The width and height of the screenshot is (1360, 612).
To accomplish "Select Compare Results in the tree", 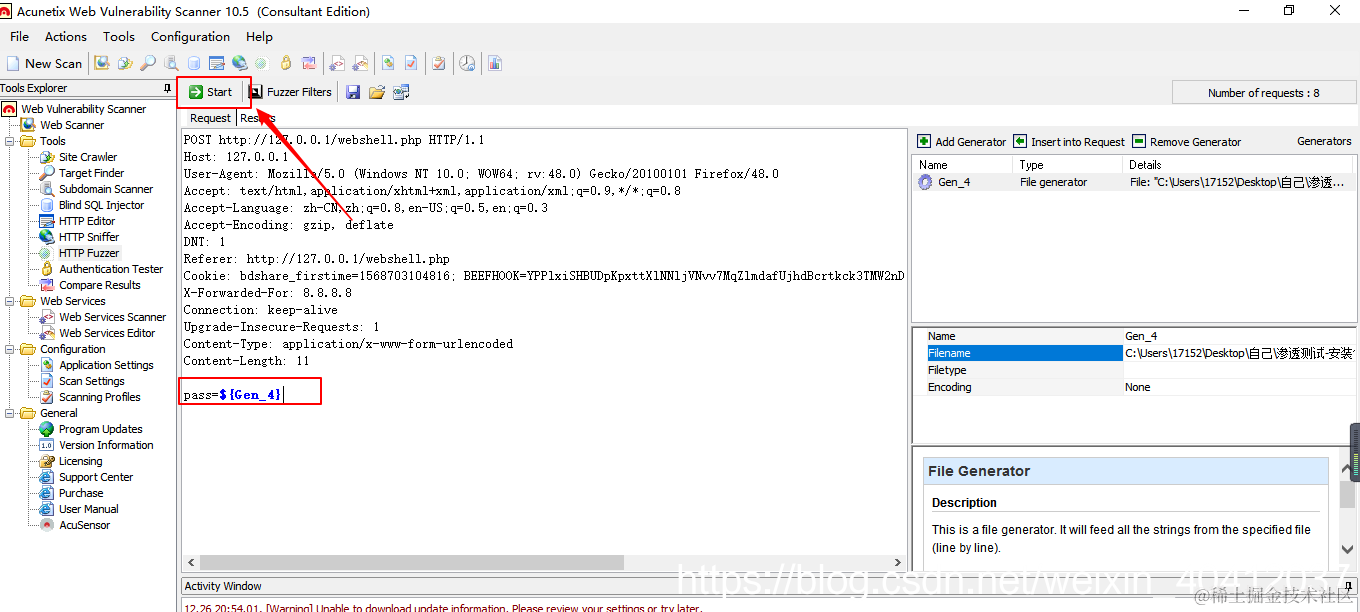I will (100, 285).
